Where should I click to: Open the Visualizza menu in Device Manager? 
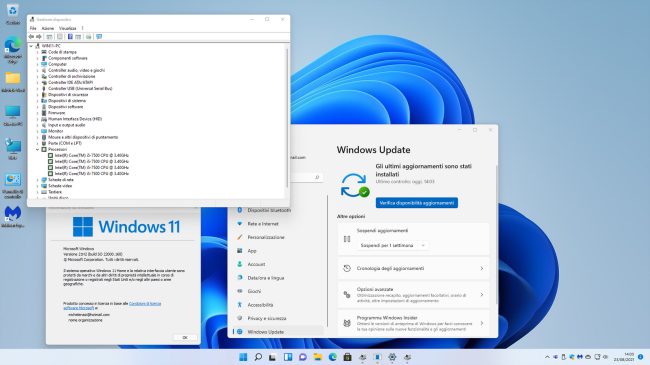68,28
